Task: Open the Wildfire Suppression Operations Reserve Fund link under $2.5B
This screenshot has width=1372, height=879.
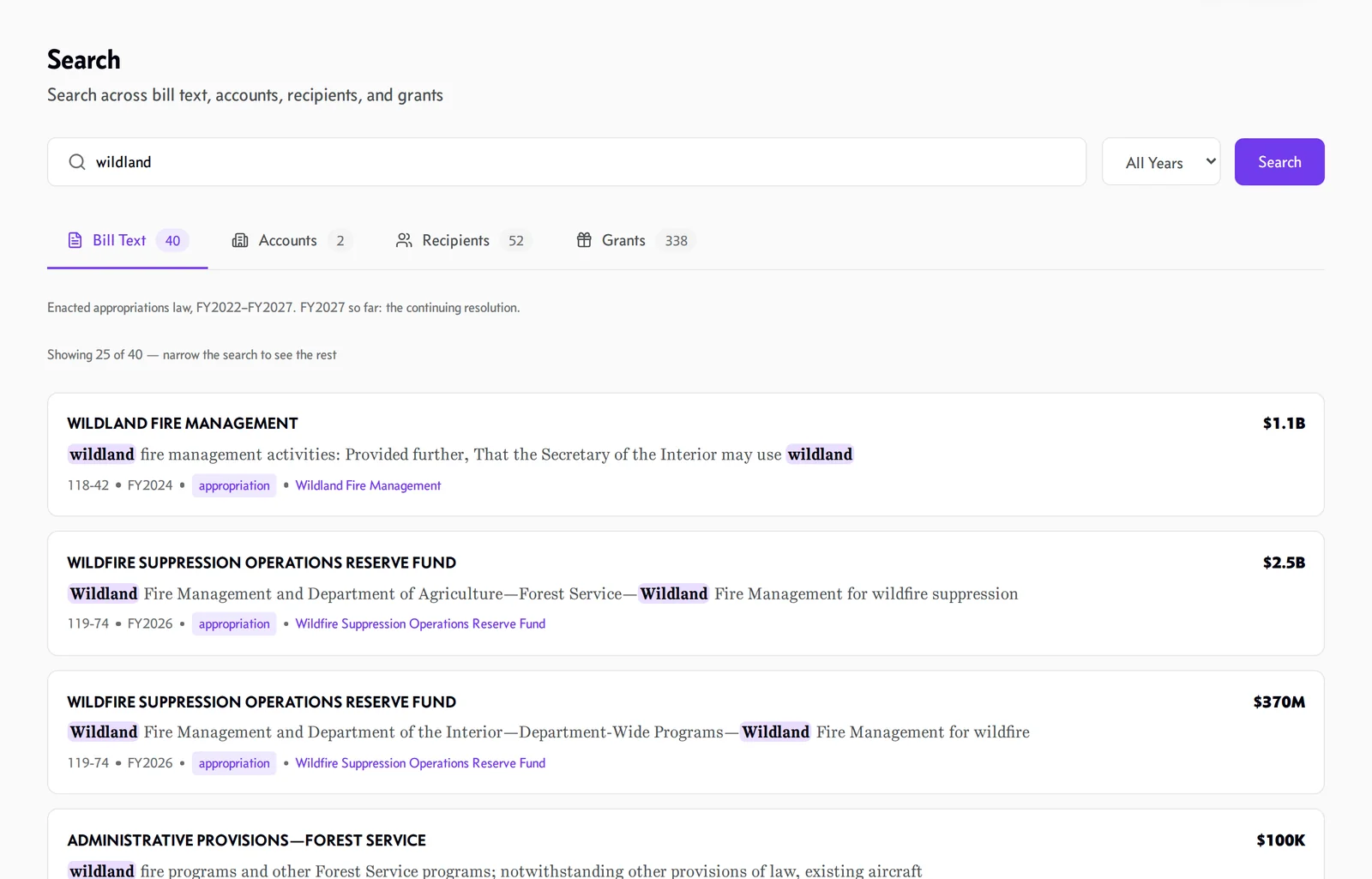Action: click(x=420, y=623)
